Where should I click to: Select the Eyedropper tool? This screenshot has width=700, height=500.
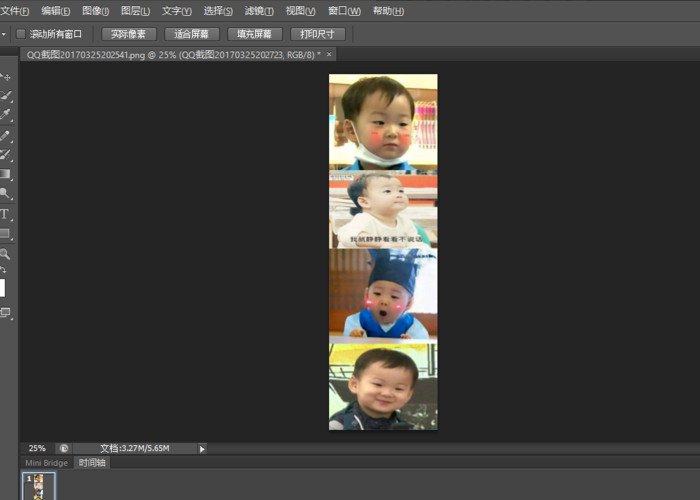pos(5,114)
